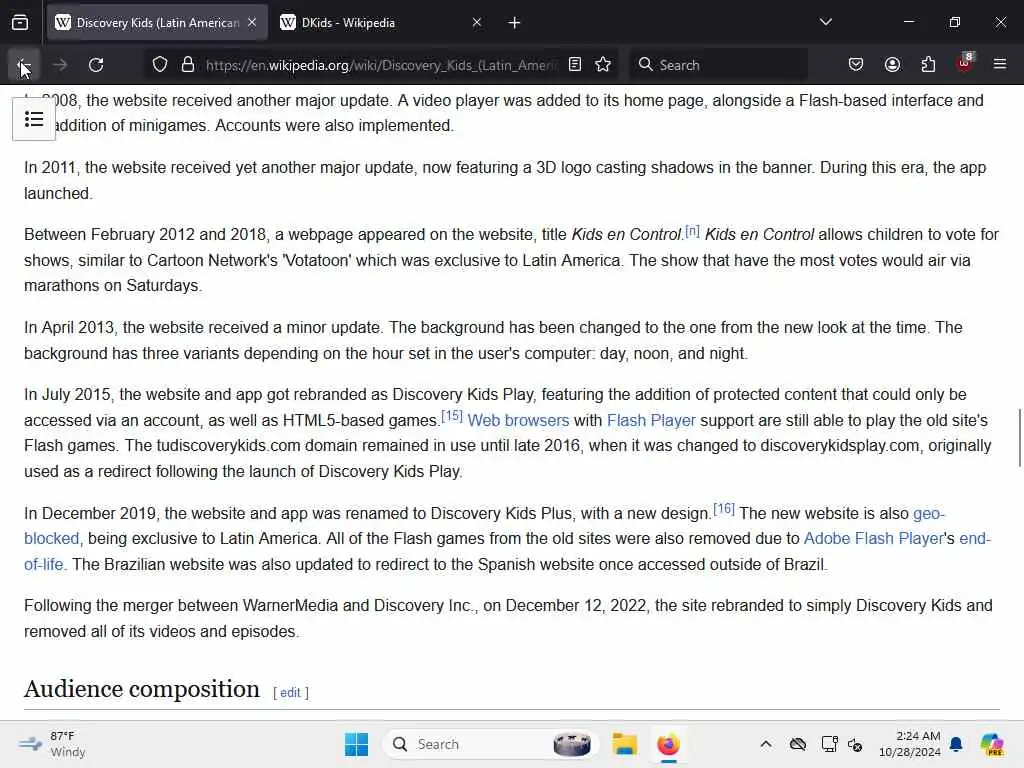Open network display tray icon

click(x=829, y=744)
